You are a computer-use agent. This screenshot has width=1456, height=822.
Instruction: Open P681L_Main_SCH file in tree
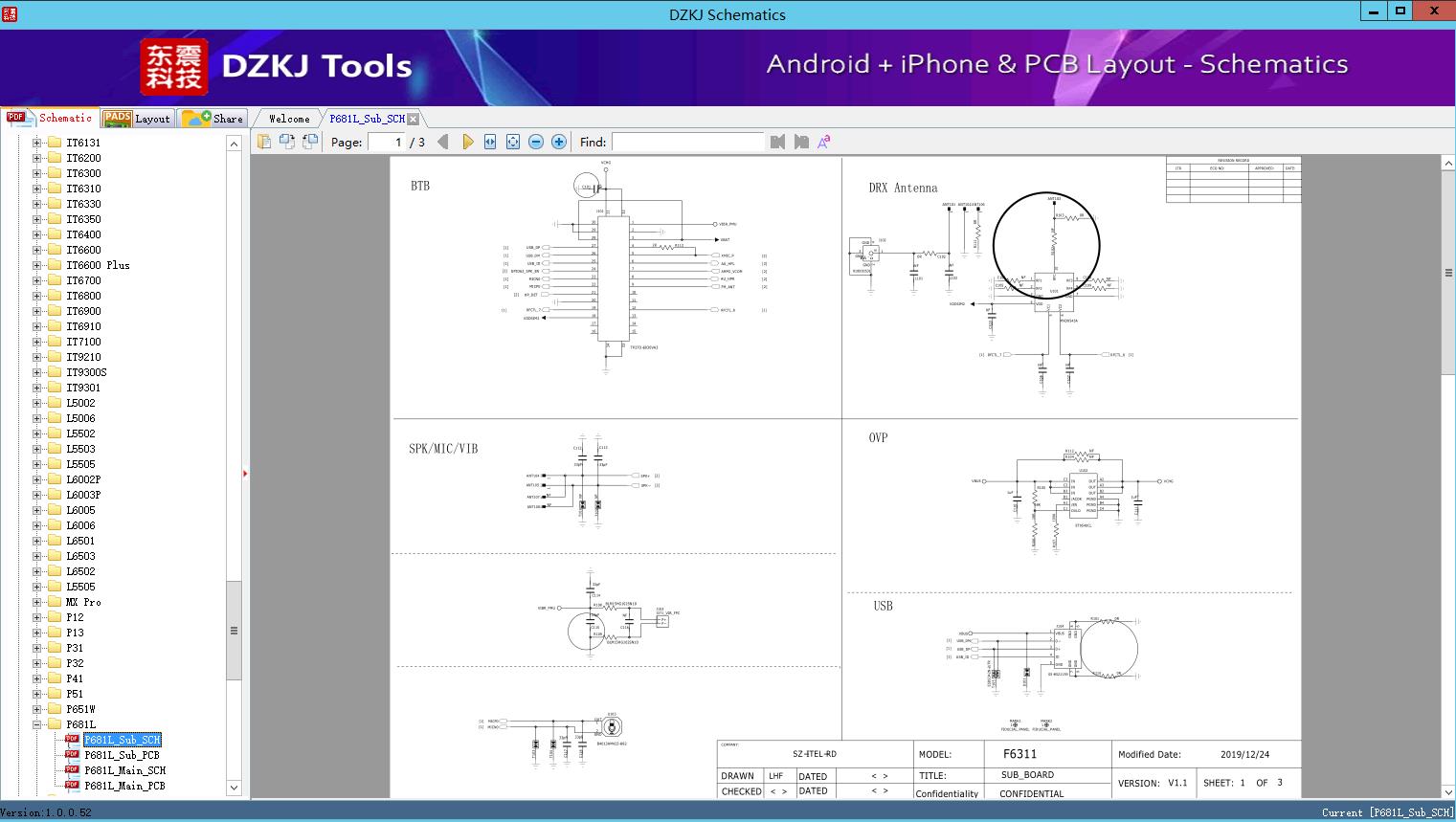tap(124, 770)
